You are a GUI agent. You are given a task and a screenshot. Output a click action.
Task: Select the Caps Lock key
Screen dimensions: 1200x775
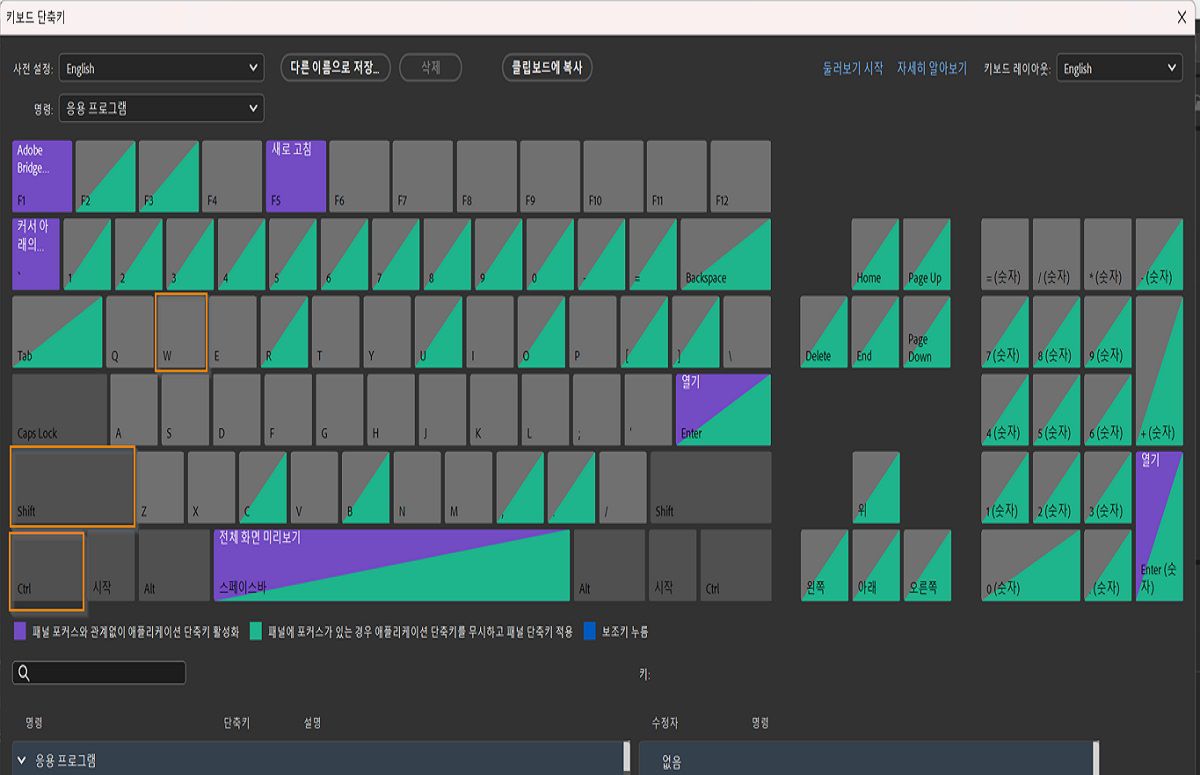click(x=59, y=410)
